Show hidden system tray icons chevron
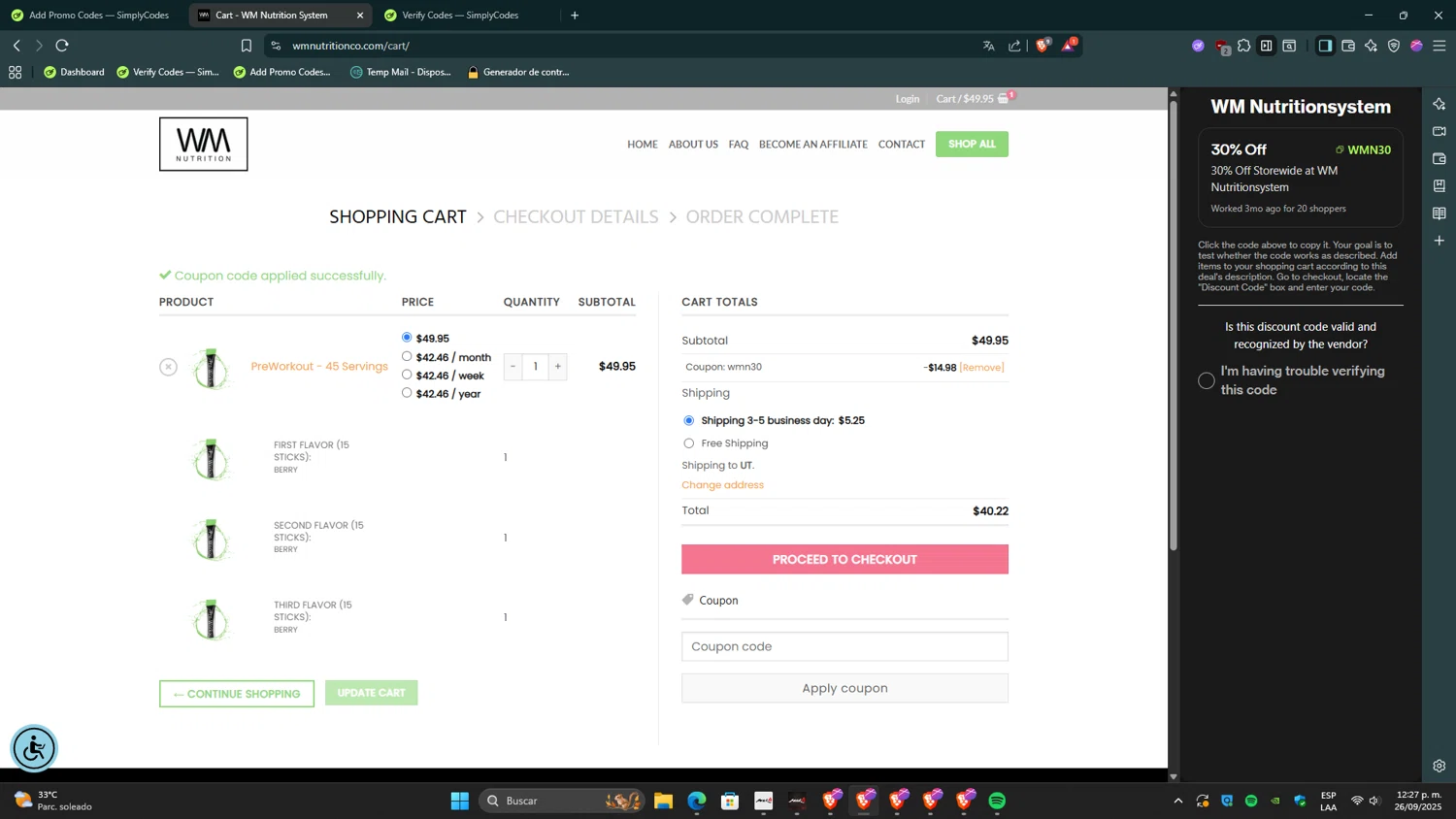 1178,801
